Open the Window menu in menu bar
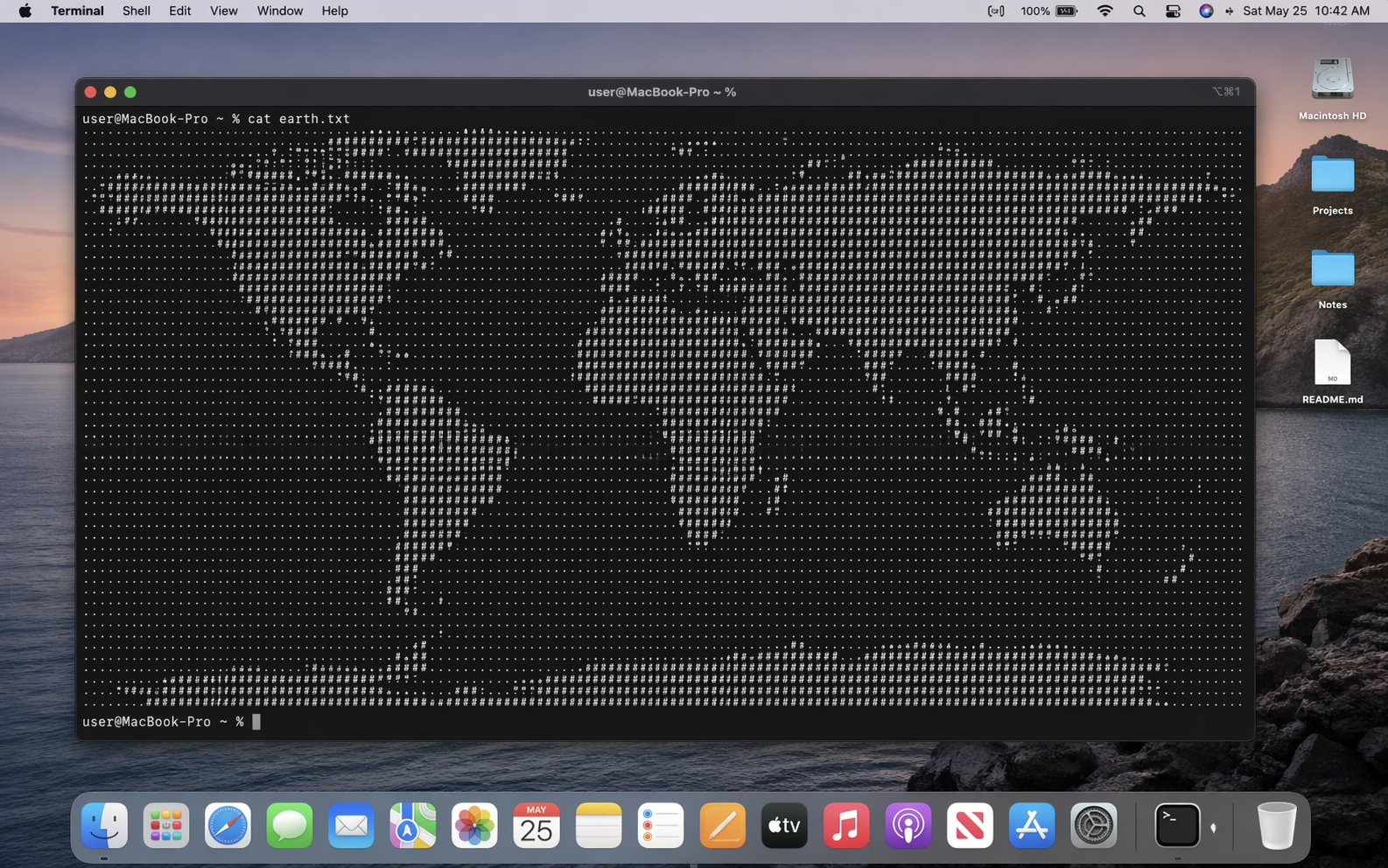 [x=279, y=10]
